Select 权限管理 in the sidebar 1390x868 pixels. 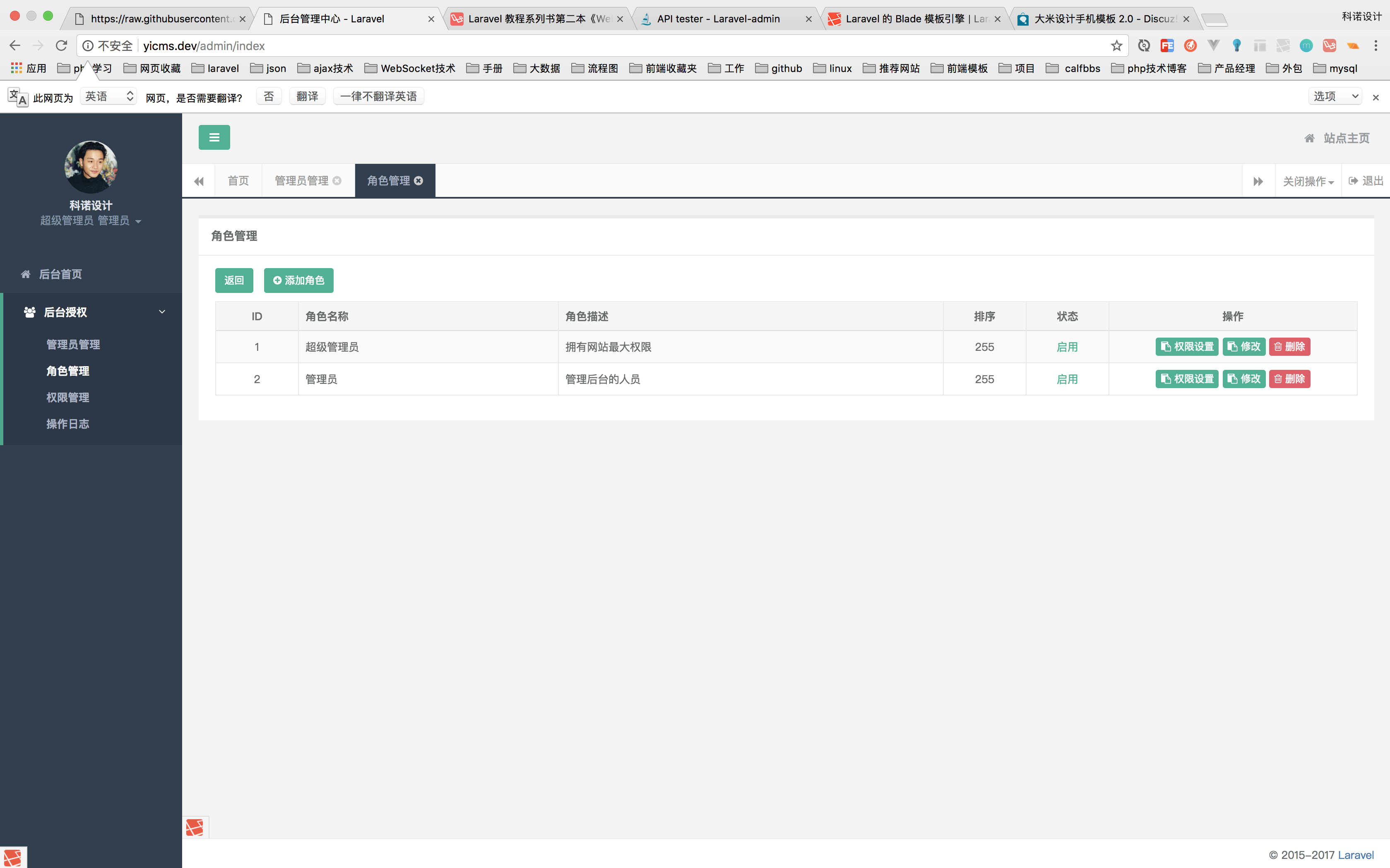(x=68, y=397)
